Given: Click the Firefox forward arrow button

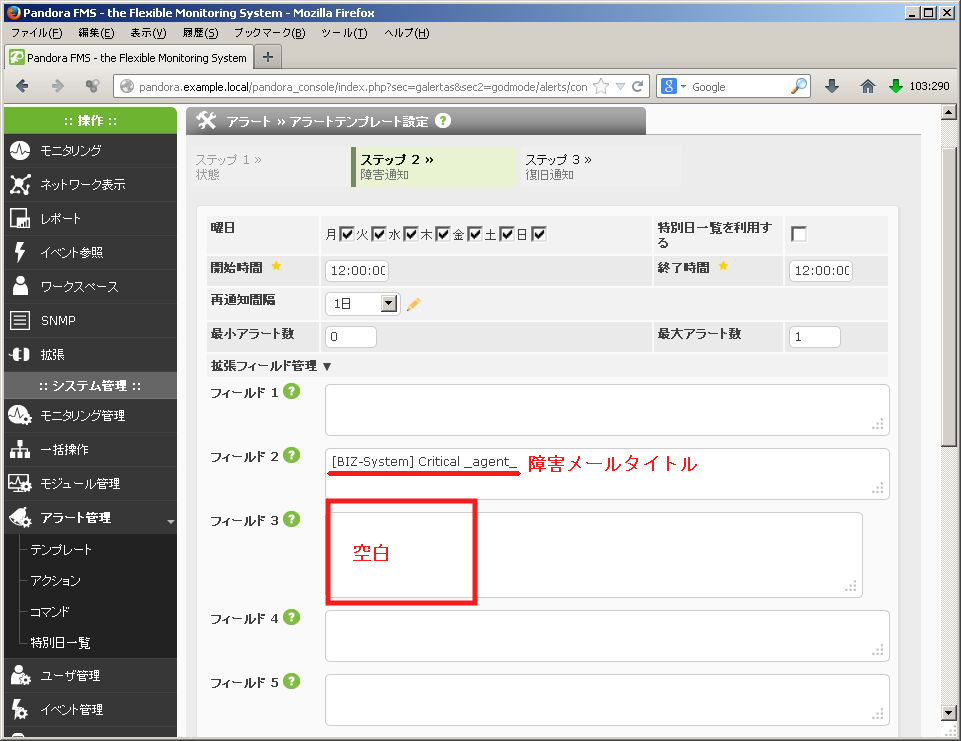Looking at the screenshot, I should click(58, 86).
